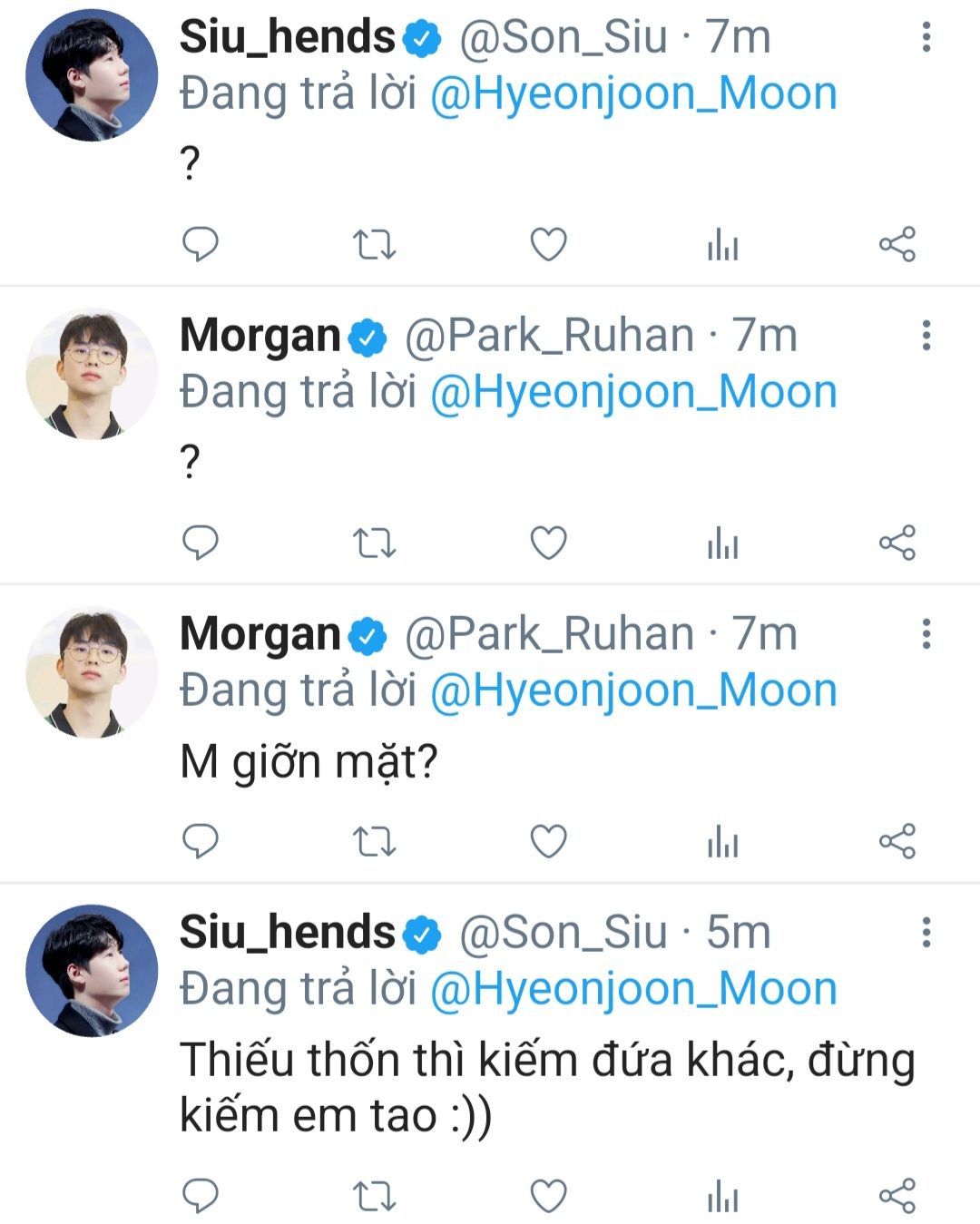View analytics for Siu_hends' 5m tweet
Screen dimensions: 980x1224
(x=722, y=1196)
